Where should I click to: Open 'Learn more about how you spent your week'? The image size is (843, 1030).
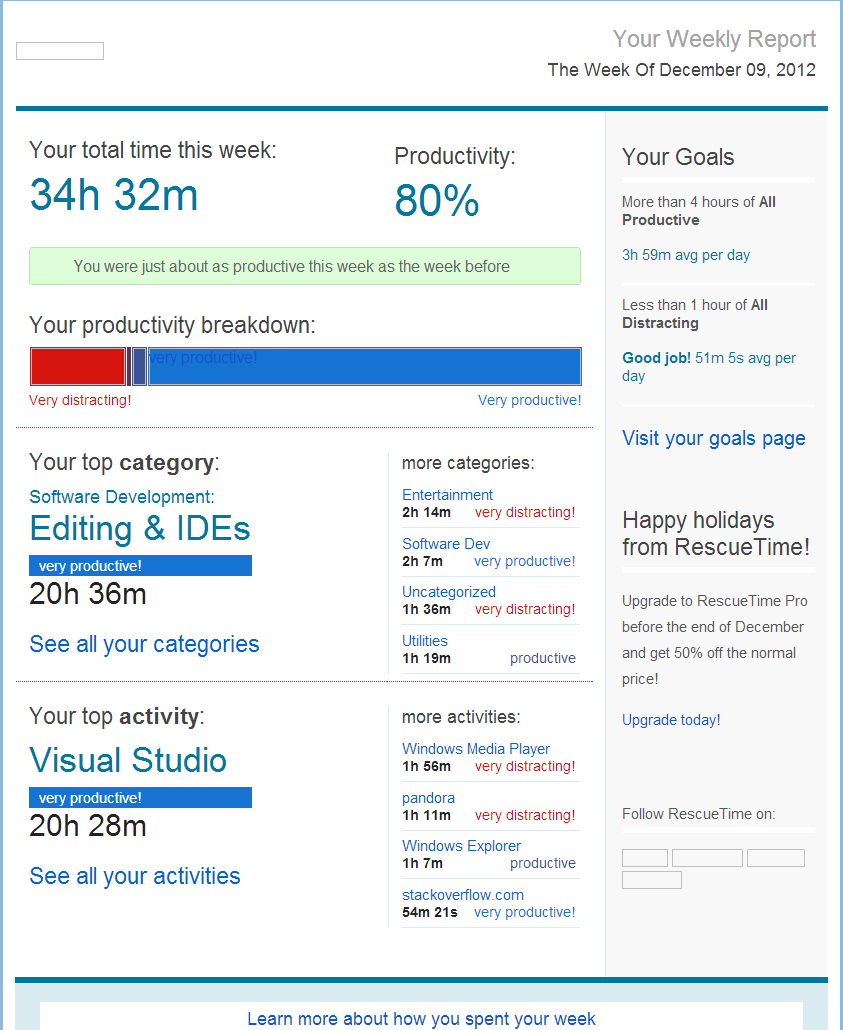point(421,1019)
